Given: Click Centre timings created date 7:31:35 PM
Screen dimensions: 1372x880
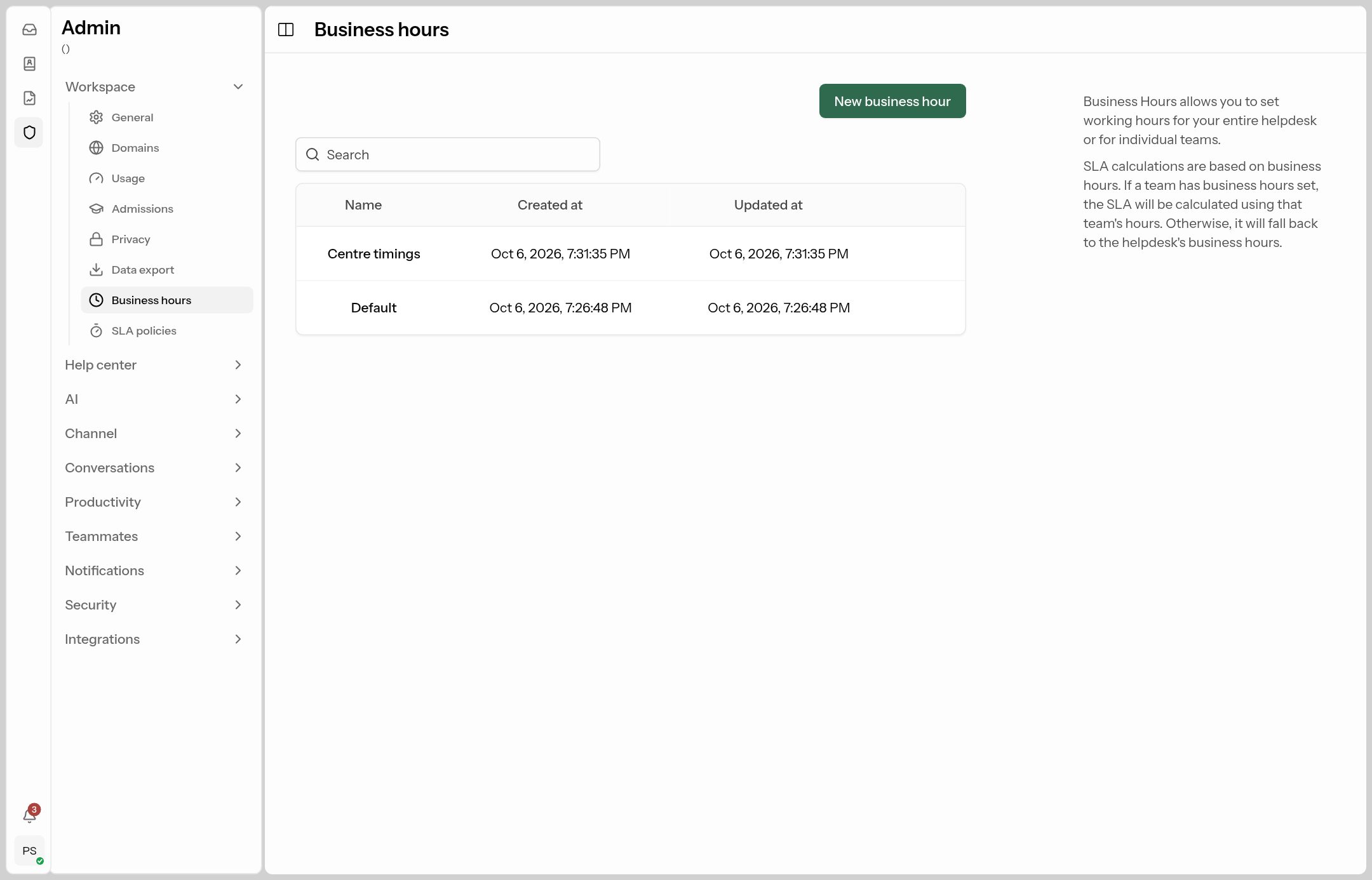Looking at the screenshot, I should (560, 253).
